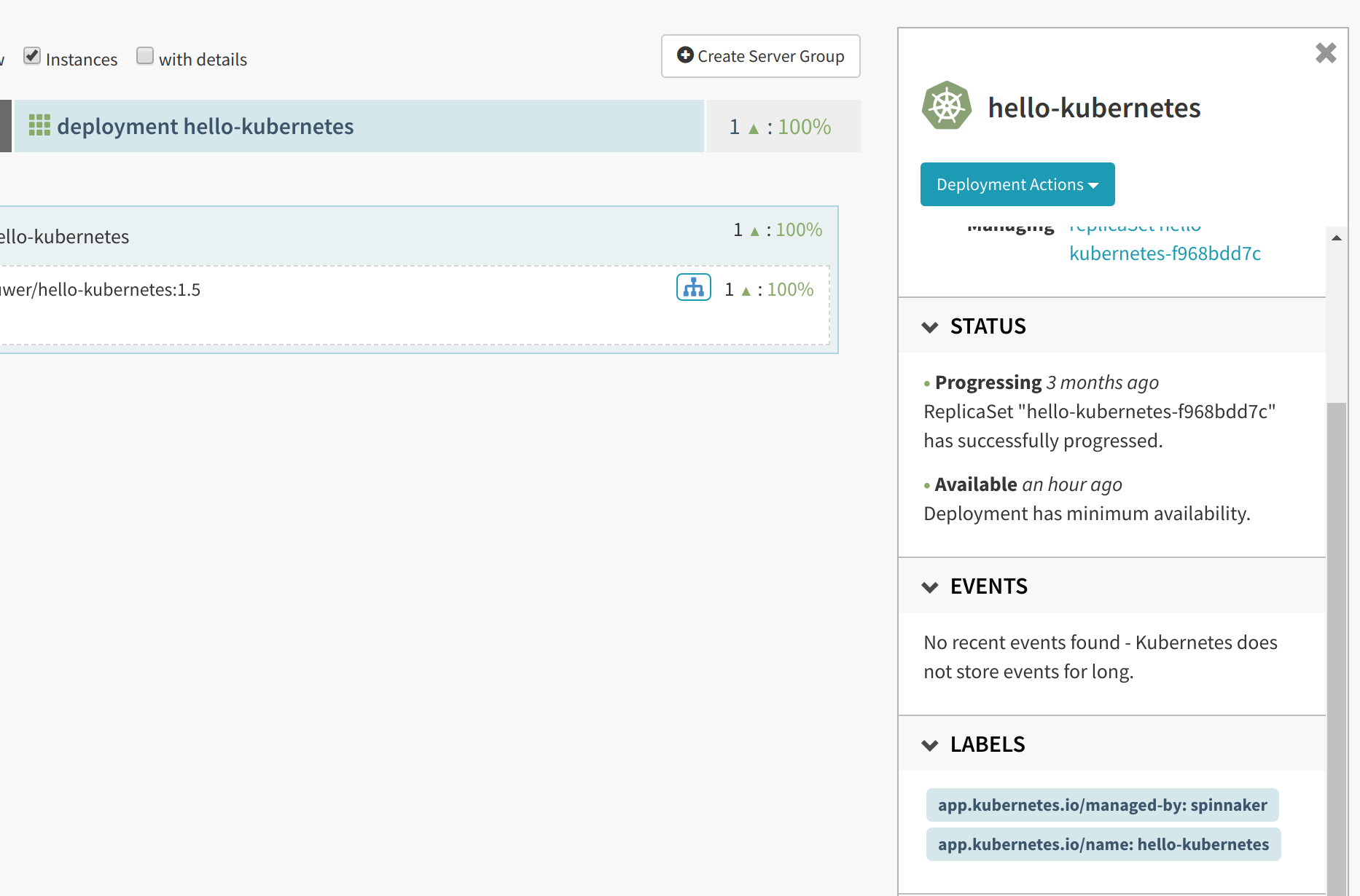Viewport: 1360px width, 896px height.
Task: Click the hello-kubernetes panel title
Action: click(x=1094, y=107)
